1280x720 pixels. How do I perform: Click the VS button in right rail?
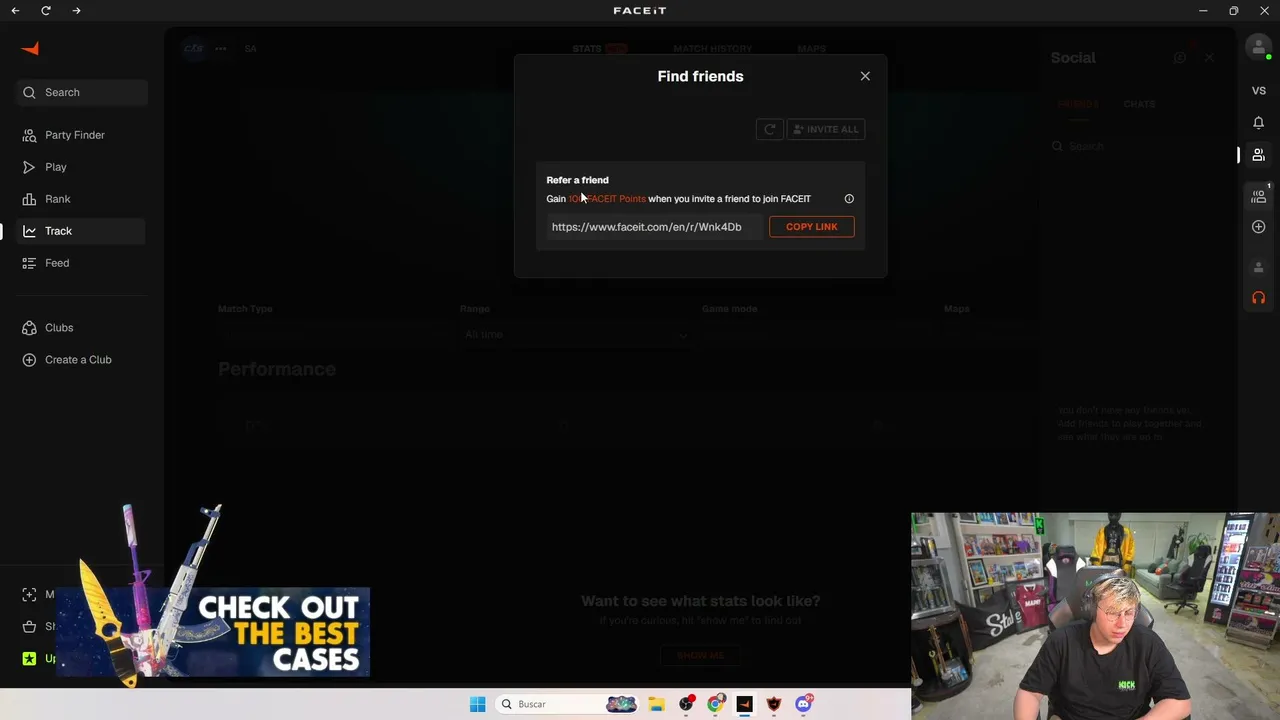click(1259, 91)
